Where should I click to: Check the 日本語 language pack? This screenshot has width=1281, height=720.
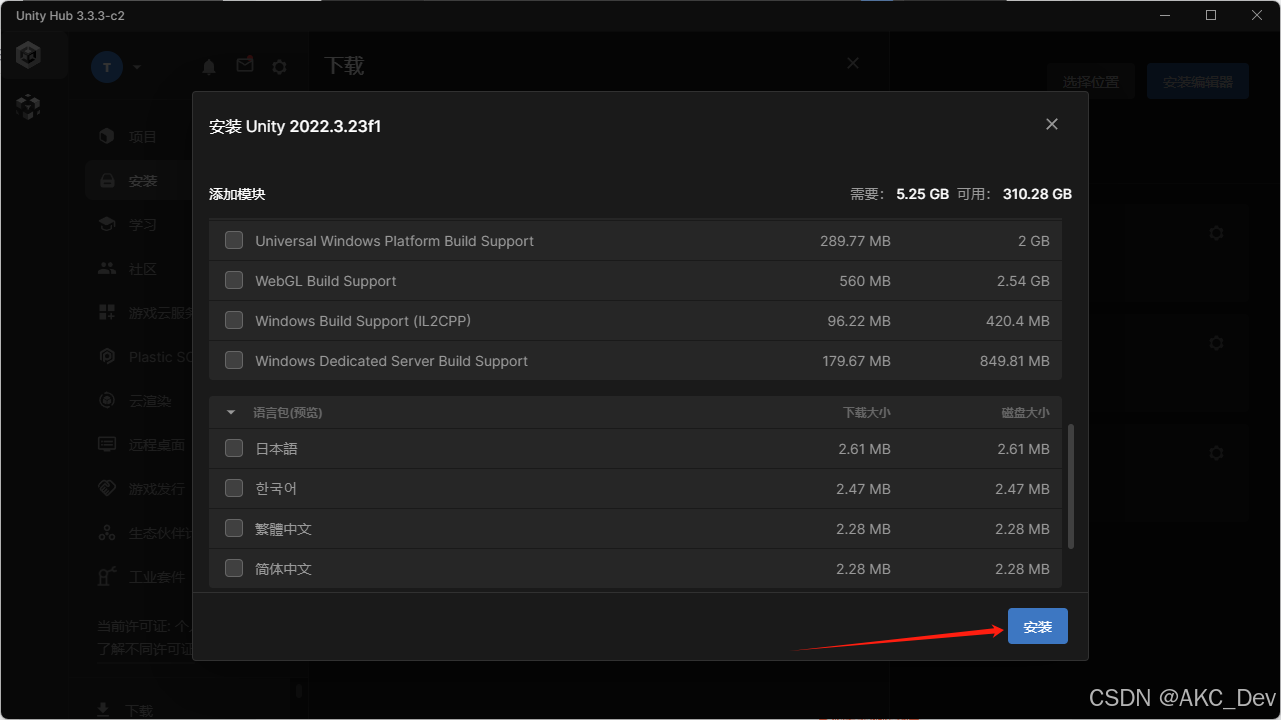click(234, 449)
